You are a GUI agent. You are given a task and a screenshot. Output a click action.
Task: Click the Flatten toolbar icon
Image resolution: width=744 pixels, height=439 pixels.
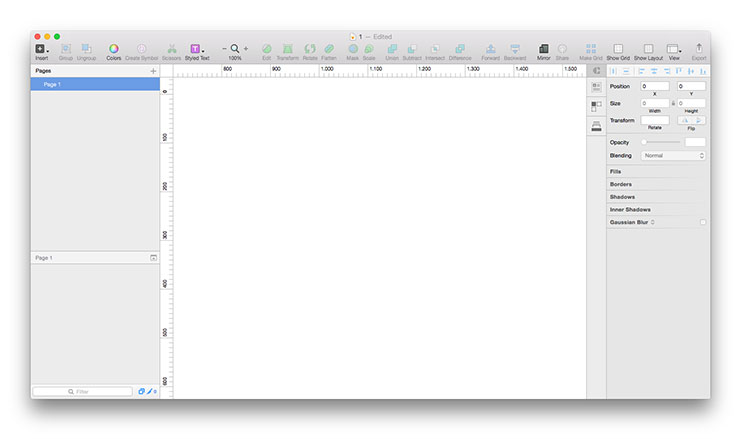point(329,49)
